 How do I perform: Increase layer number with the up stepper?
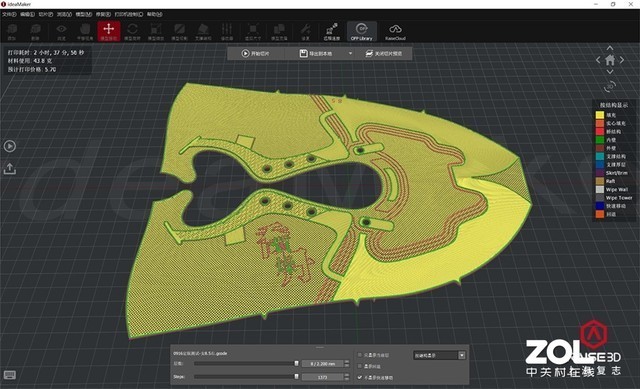pos(347,361)
